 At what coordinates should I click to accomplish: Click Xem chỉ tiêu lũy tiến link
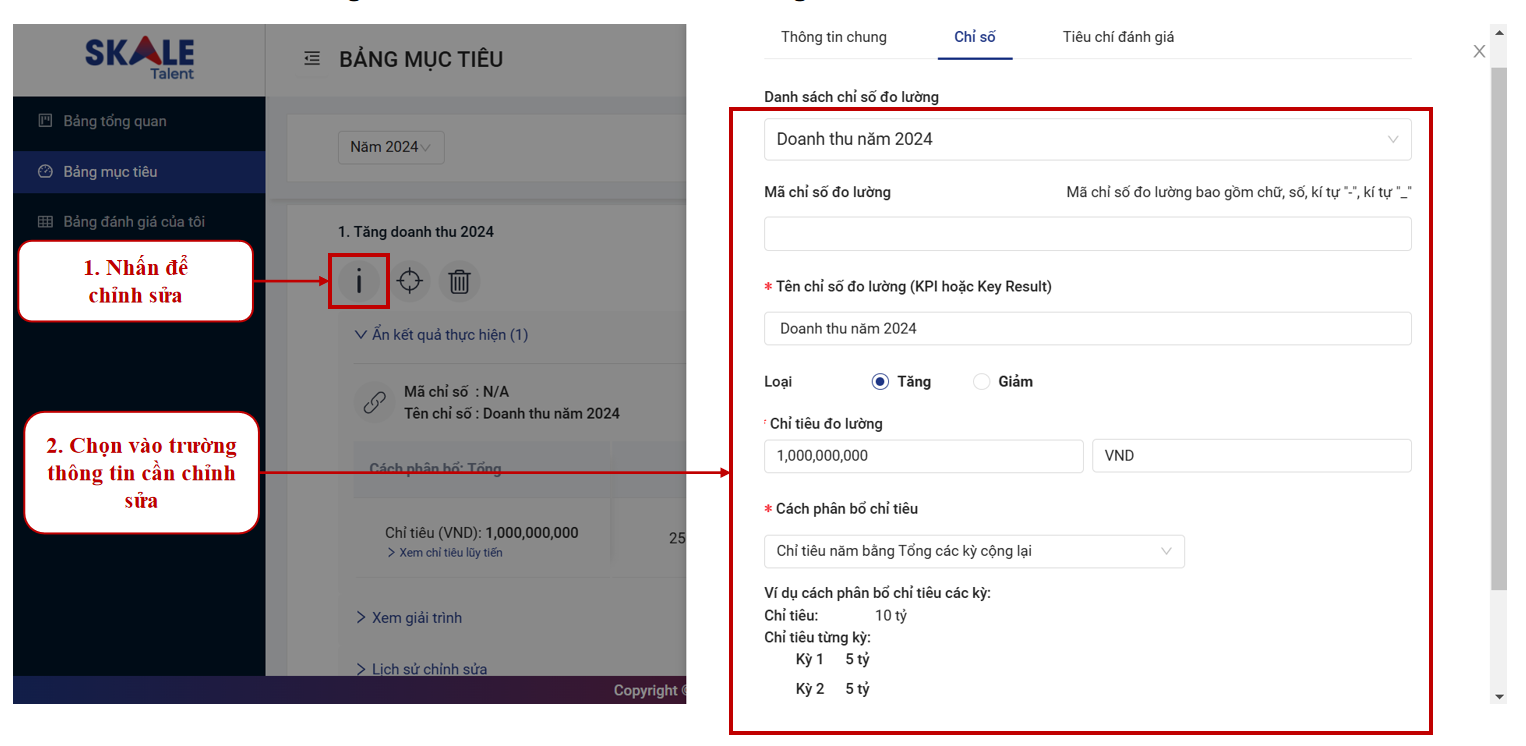444,553
